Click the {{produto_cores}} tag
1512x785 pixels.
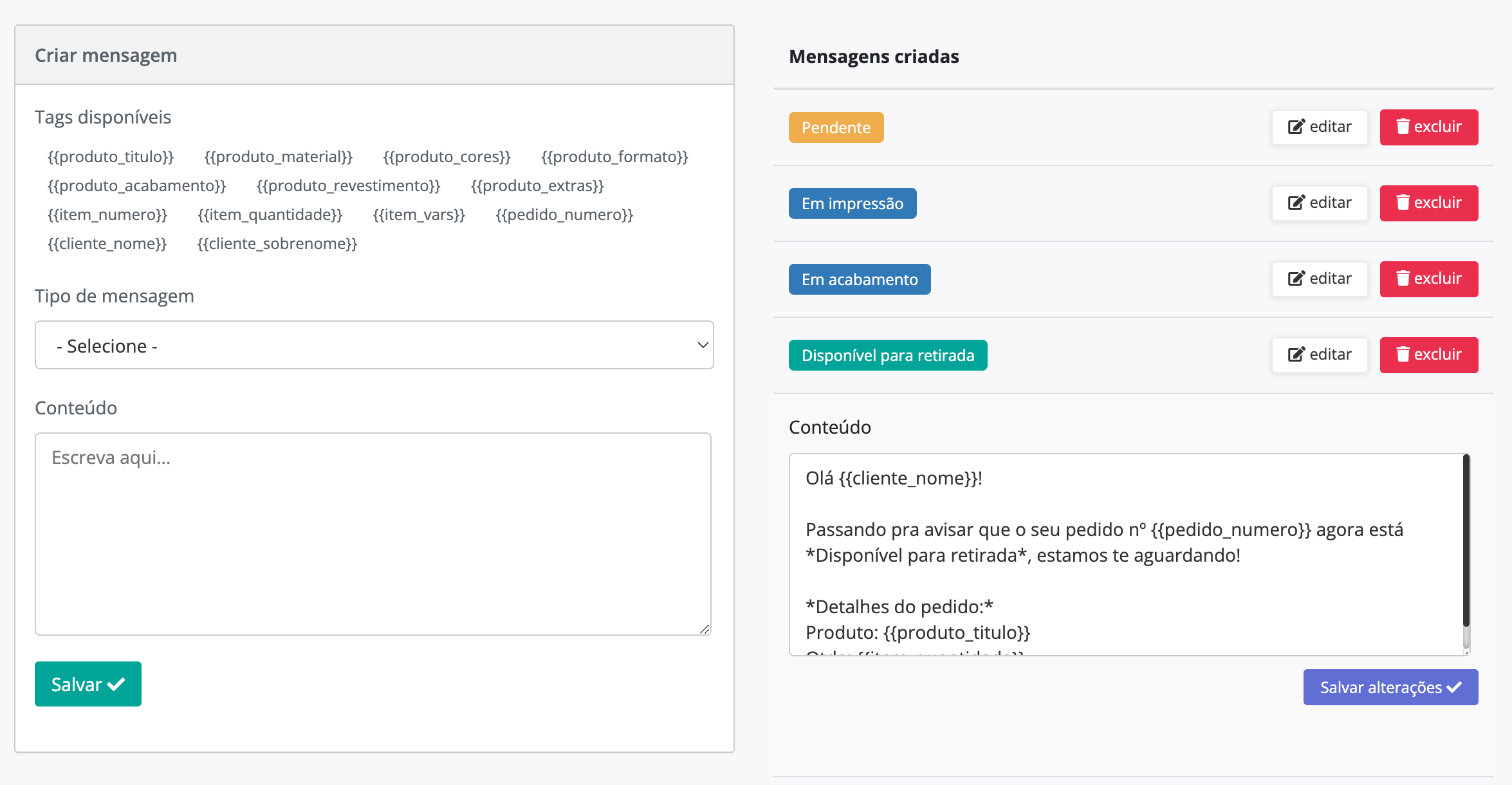point(447,157)
